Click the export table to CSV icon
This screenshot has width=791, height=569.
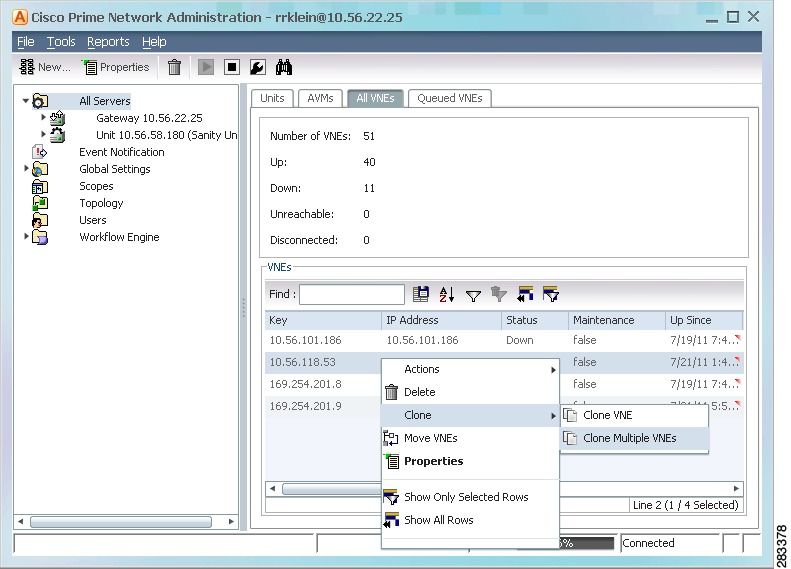point(421,294)
